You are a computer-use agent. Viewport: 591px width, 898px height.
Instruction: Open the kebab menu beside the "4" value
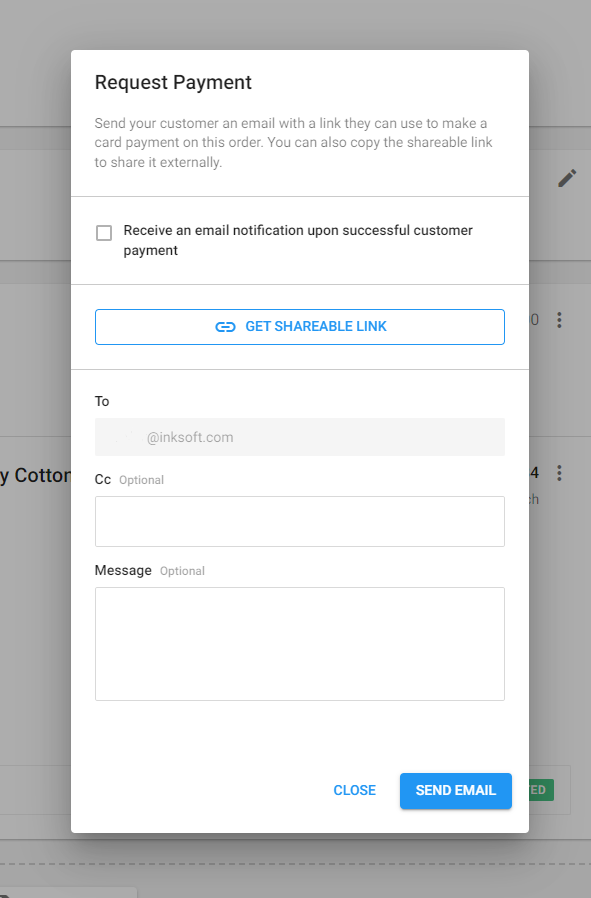(x=559, y=472)
